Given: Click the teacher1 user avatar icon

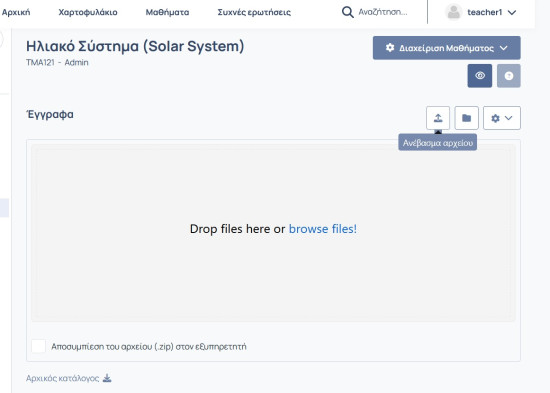Looking at the screenshot, I should pyautogui.click(x=454, y=12).
